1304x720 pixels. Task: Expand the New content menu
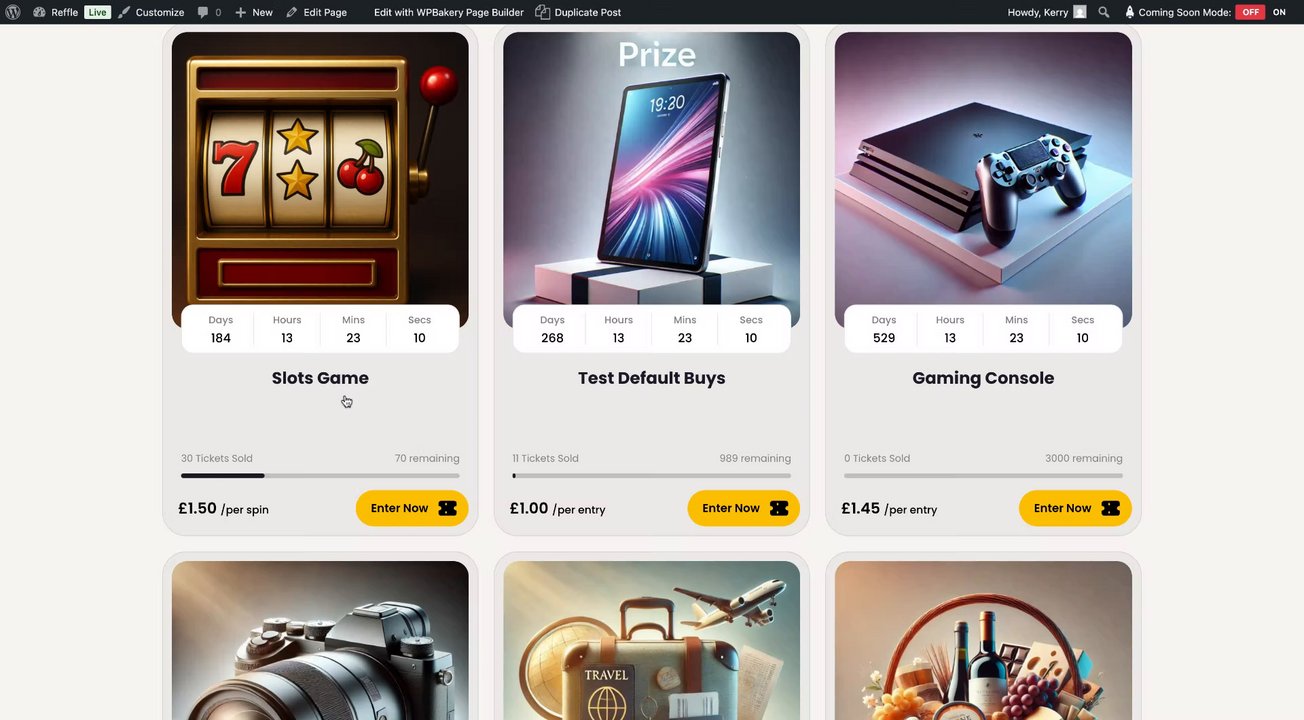[254, 12]
